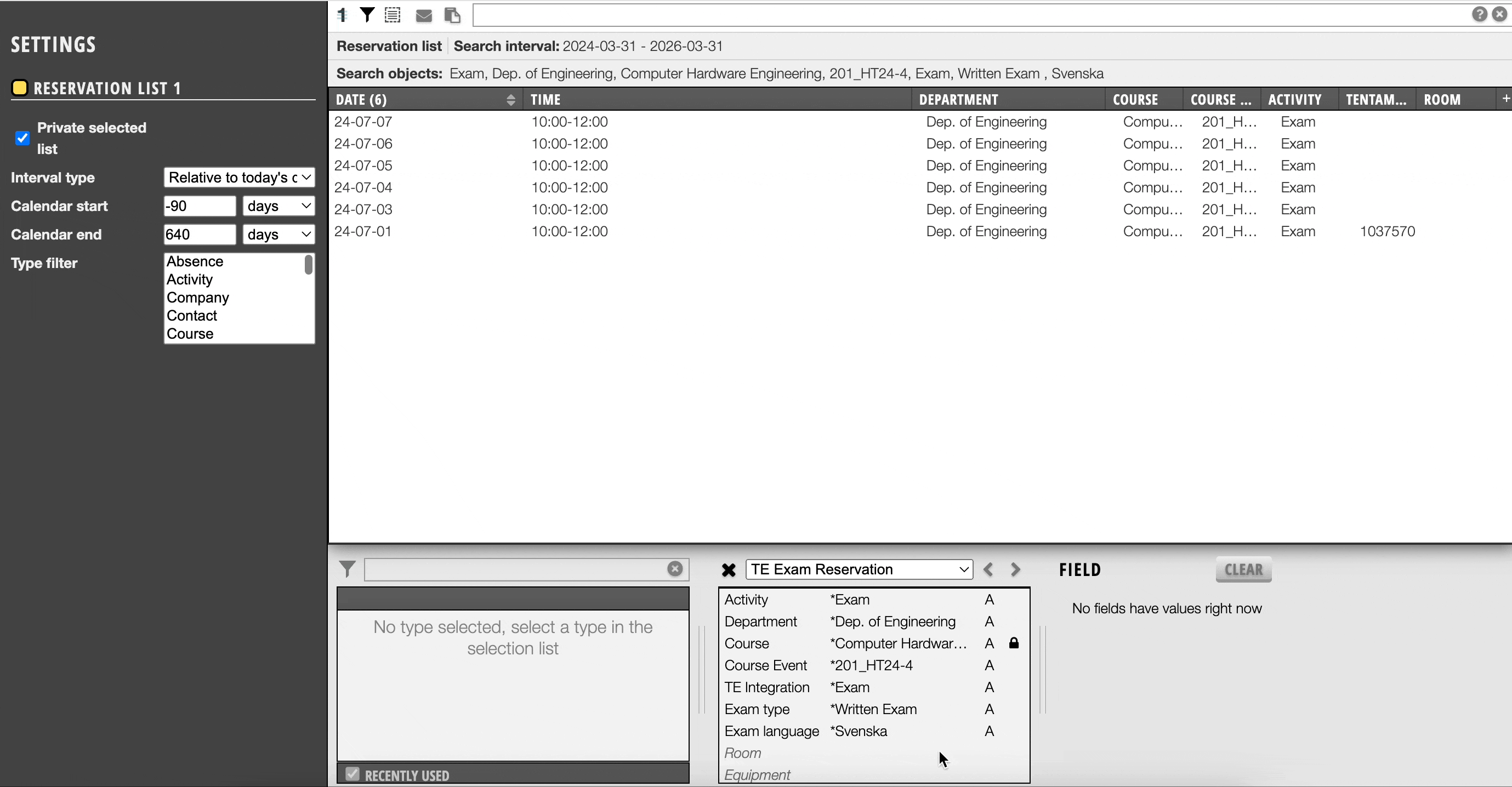
Task: Select the 24-07-01 reservation row
Action: 920,231
